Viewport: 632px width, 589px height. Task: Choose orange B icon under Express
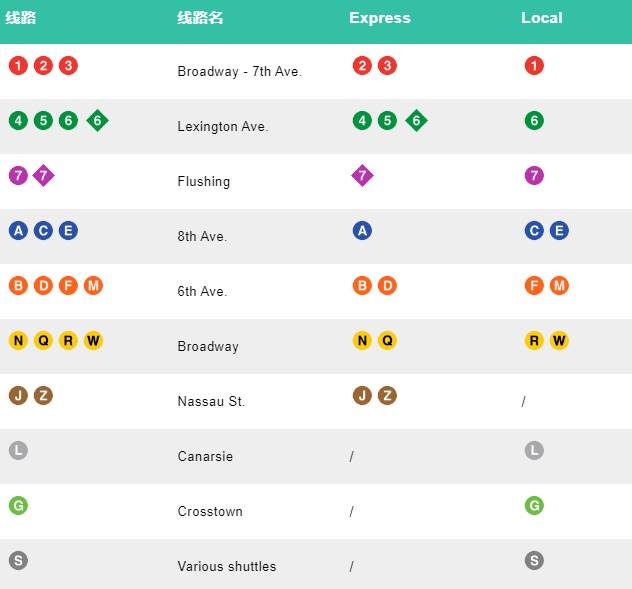(x=362, y=286)
